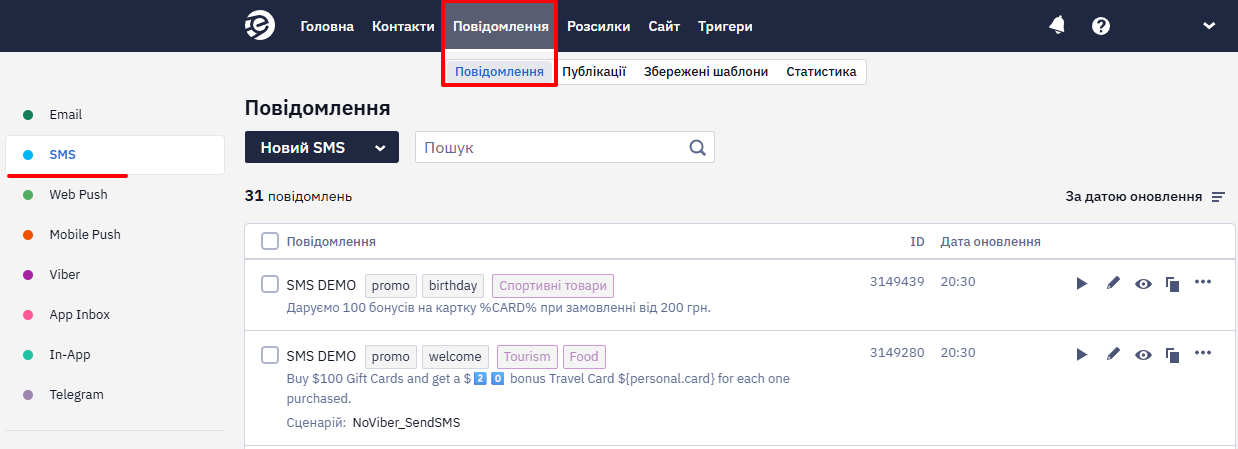Click promo tag on message 3149439
The image size is (1238, 449).
[391, 285]
